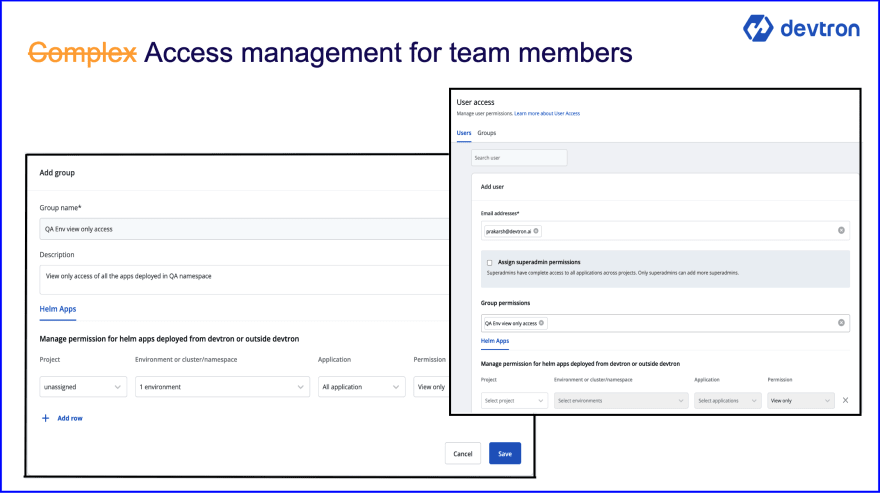The height and width of the screenshot is (493, 880).
Task: Open the Select environments dropdown
Action: [621, 400]
